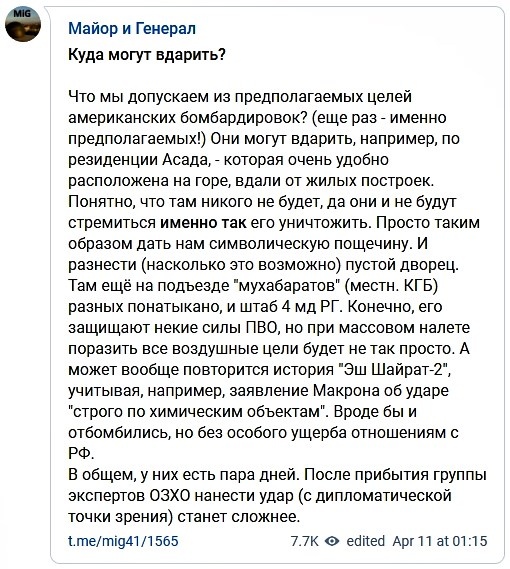
Task: Click the quote строго по химическим объектам
Action: coord(196,412)
